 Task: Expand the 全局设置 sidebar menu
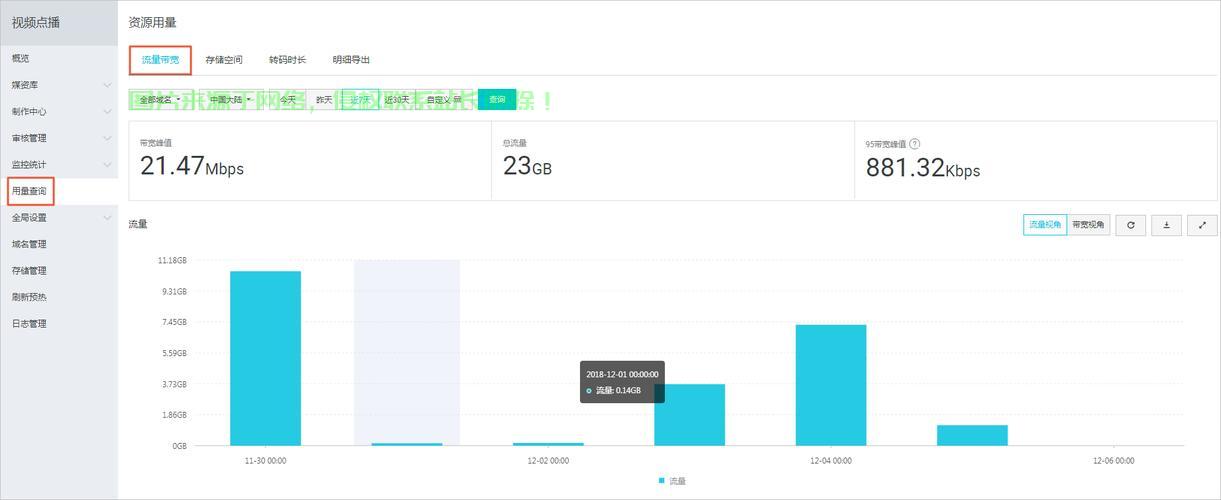click(59, 217)
